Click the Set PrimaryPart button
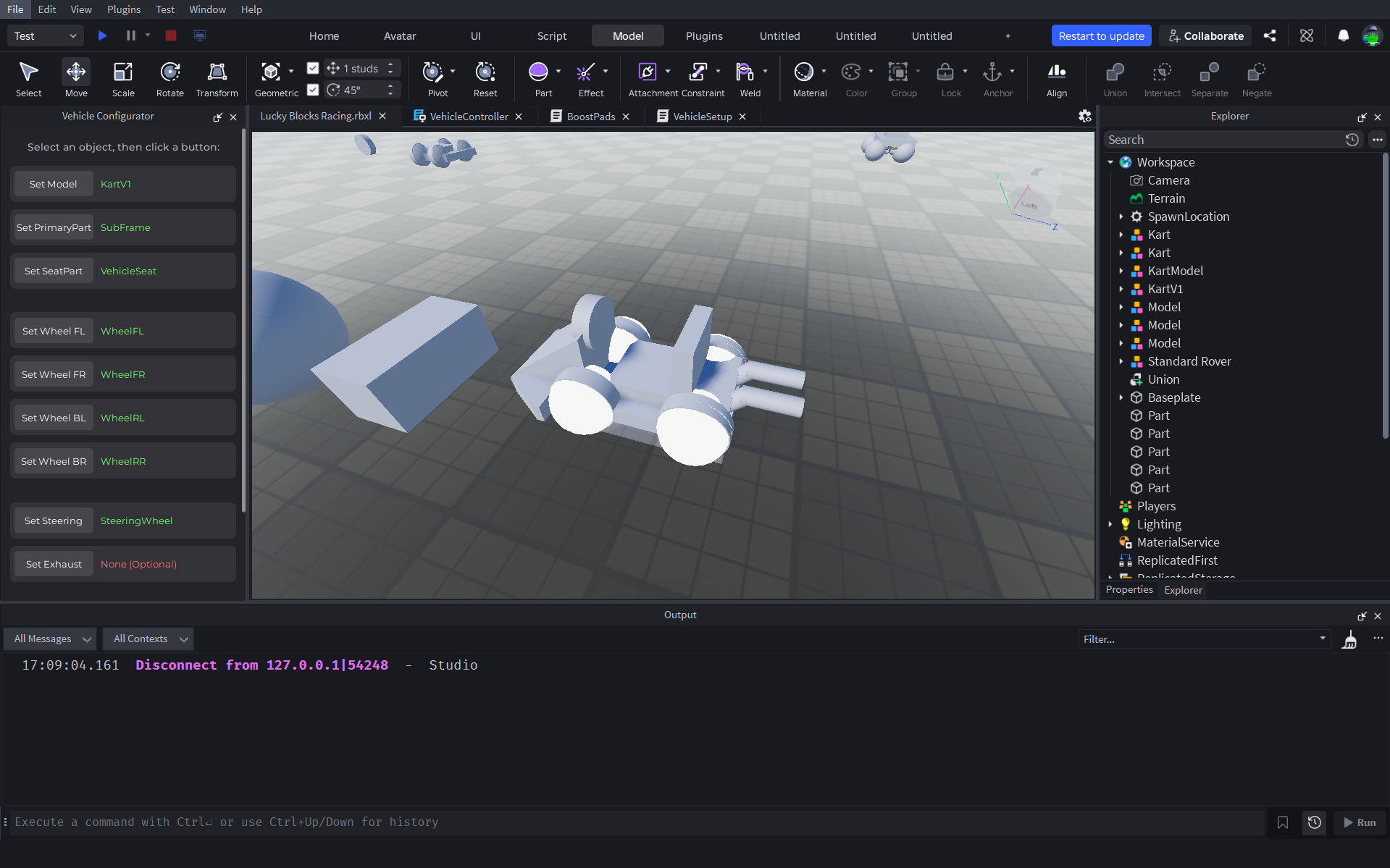The height and width of the screenshot is (868, 1390). (53, 227)
